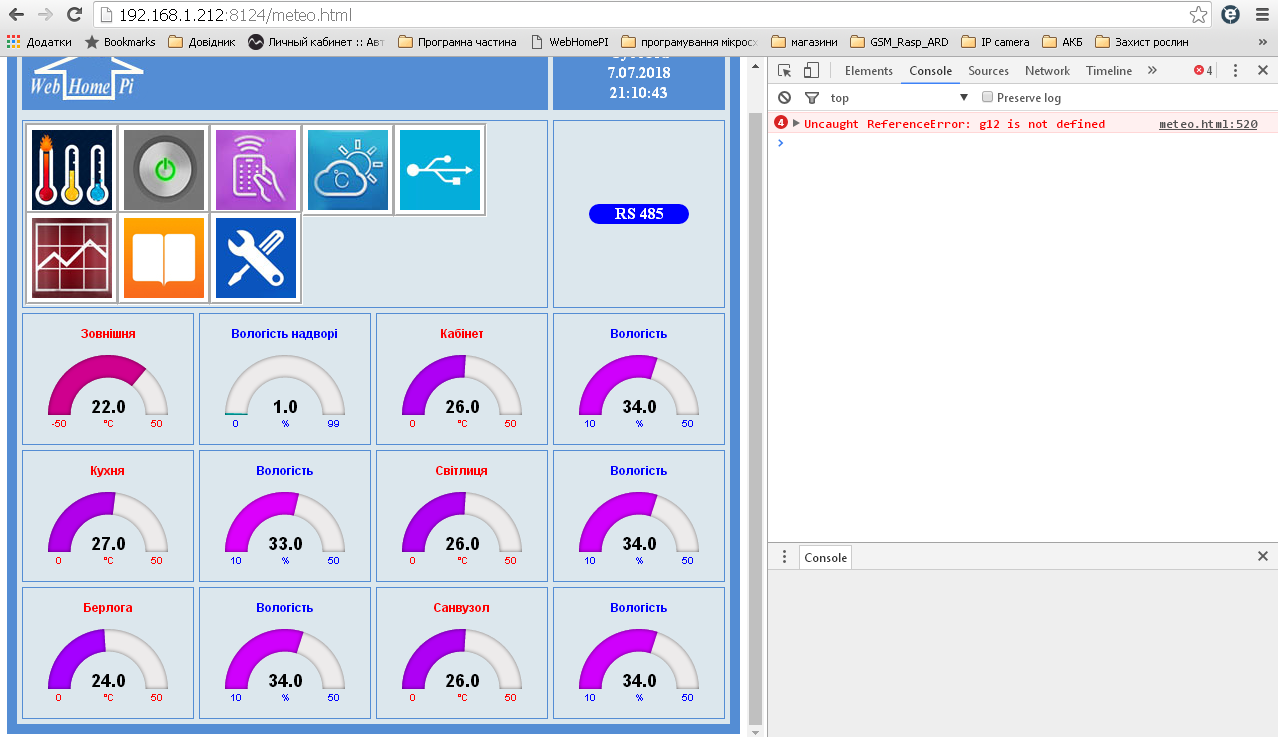Open the Захист рослин bookmark folder
Image resolution: width=1278 pixels, height=737 pixels.
1142,42
